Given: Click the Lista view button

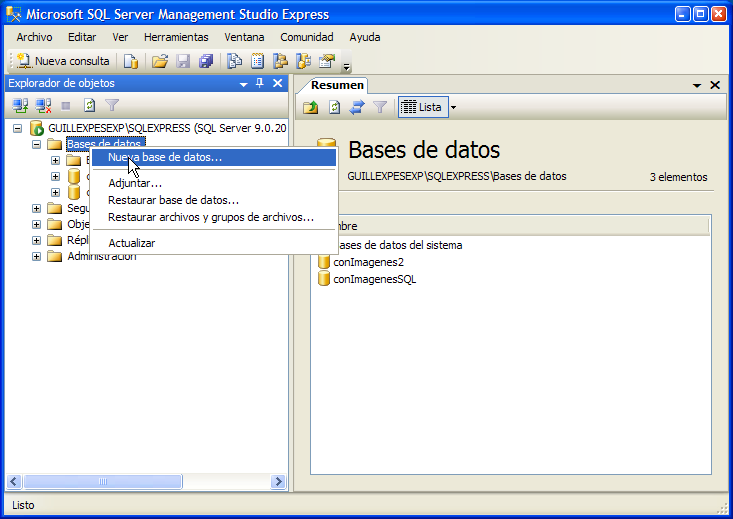Looking at the screenshot, I should [424, 107].
